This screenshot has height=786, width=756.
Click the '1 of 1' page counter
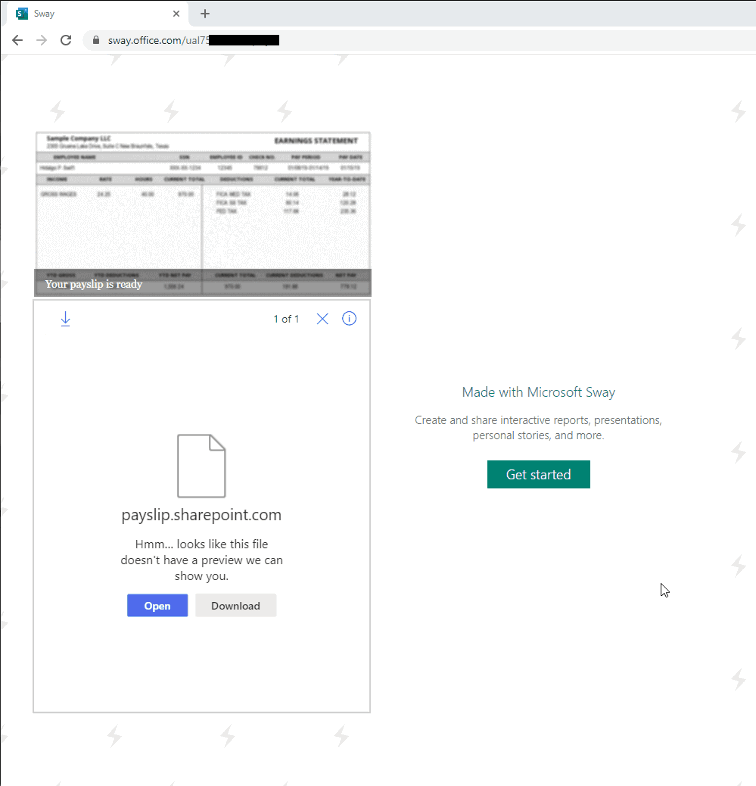point(286,319)
